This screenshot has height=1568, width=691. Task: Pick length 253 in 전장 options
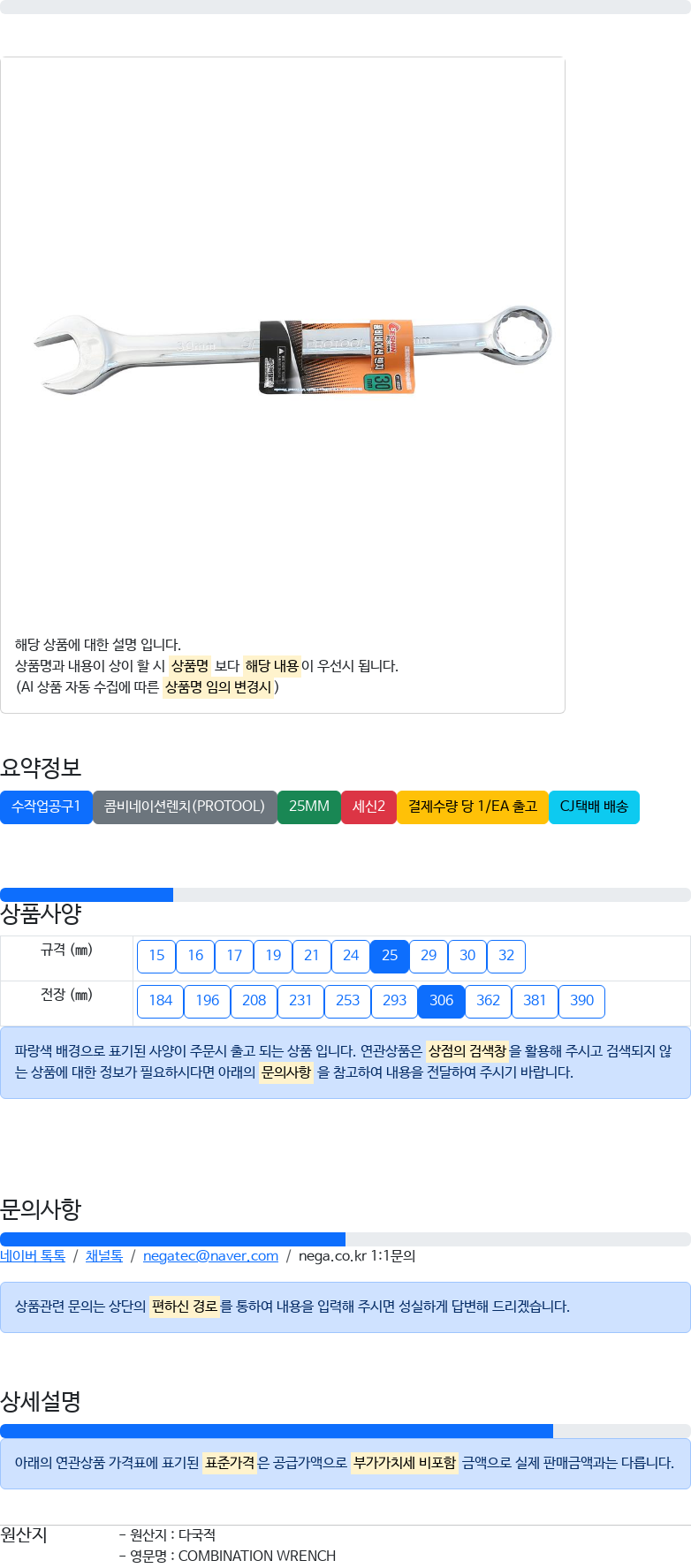(x=347, y=1001)
